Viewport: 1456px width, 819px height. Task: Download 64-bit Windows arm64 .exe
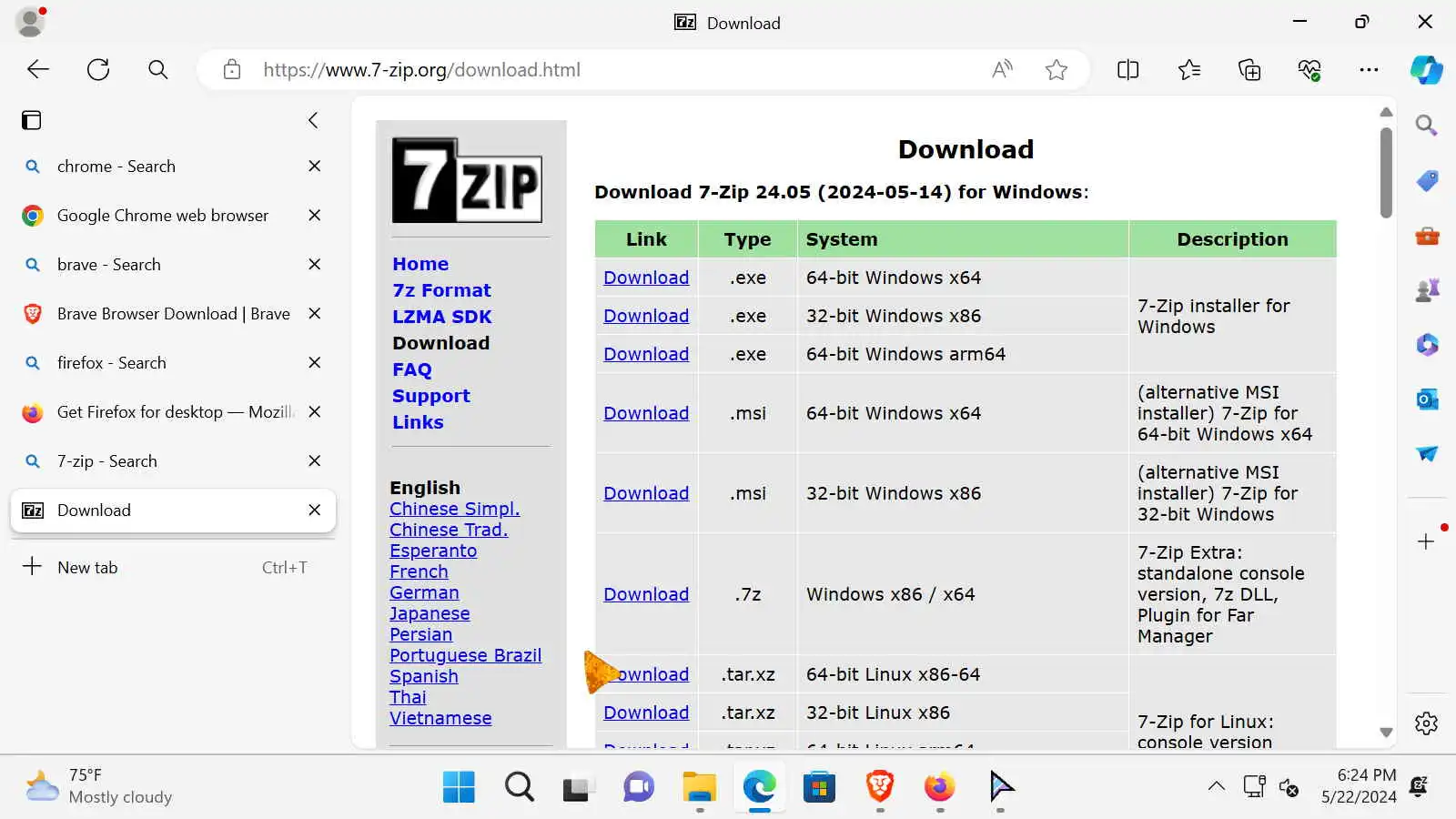pos(646,354)
